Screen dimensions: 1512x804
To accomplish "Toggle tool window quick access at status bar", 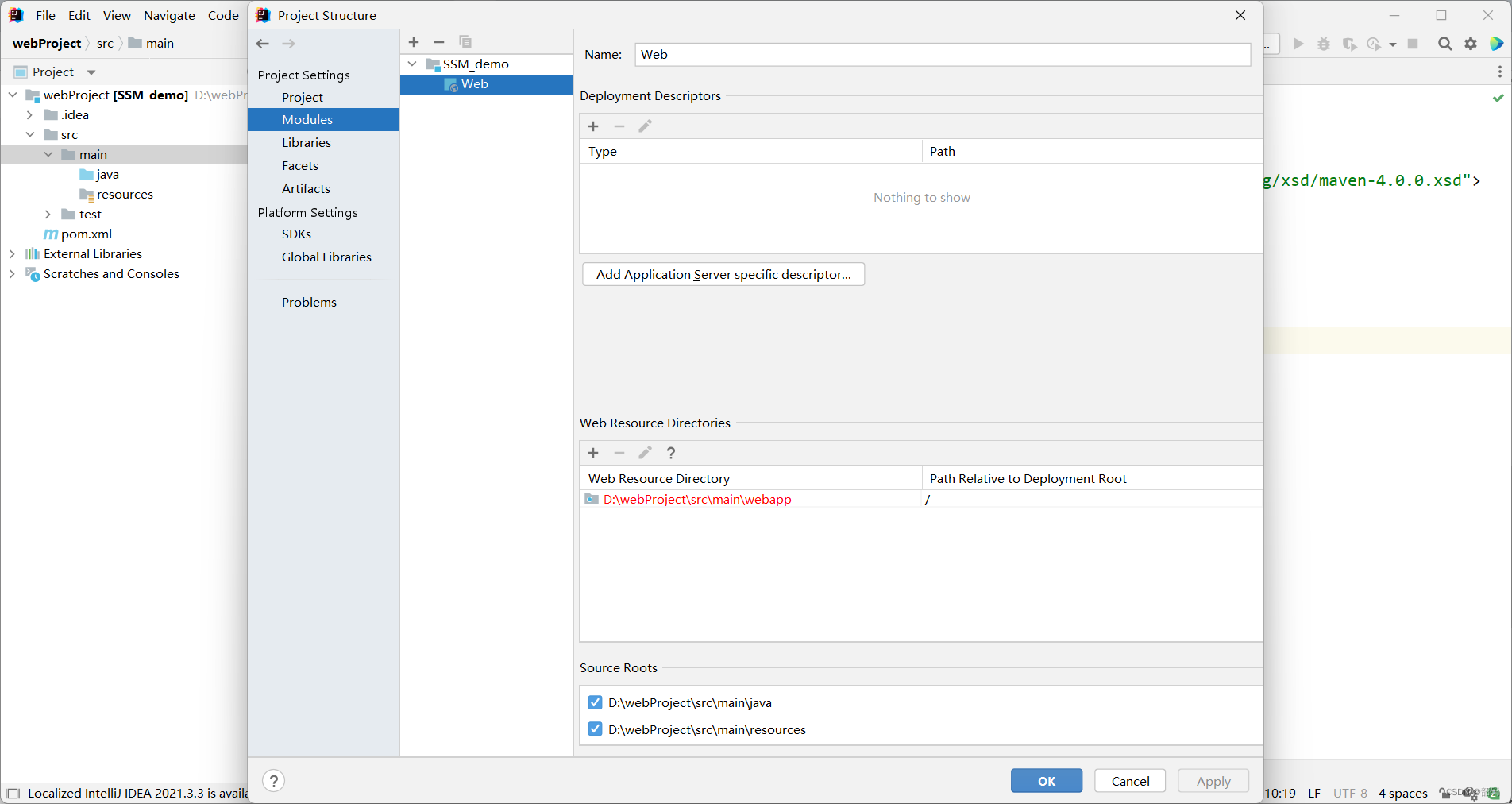I will (13, 793).
